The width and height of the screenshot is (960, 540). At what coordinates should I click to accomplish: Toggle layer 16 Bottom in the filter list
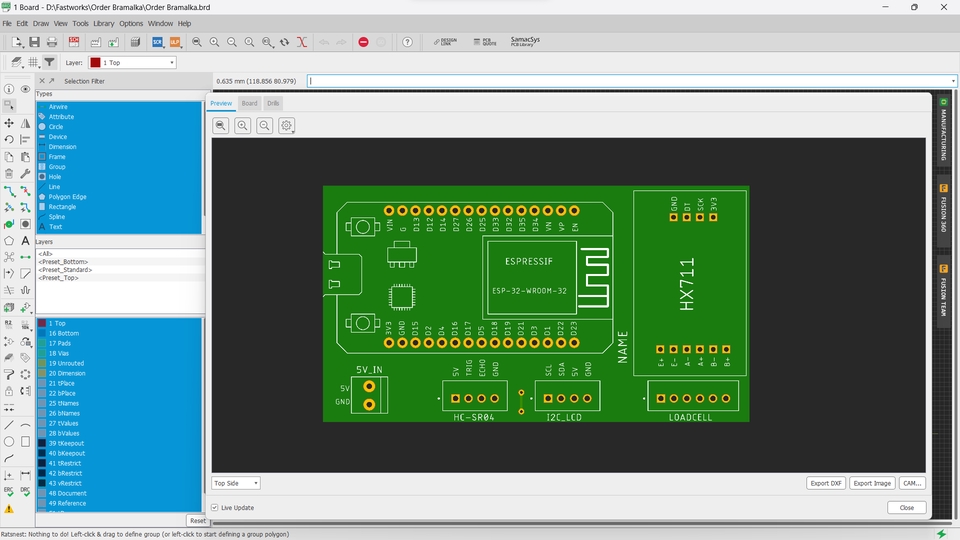click(x=62, y=334)
